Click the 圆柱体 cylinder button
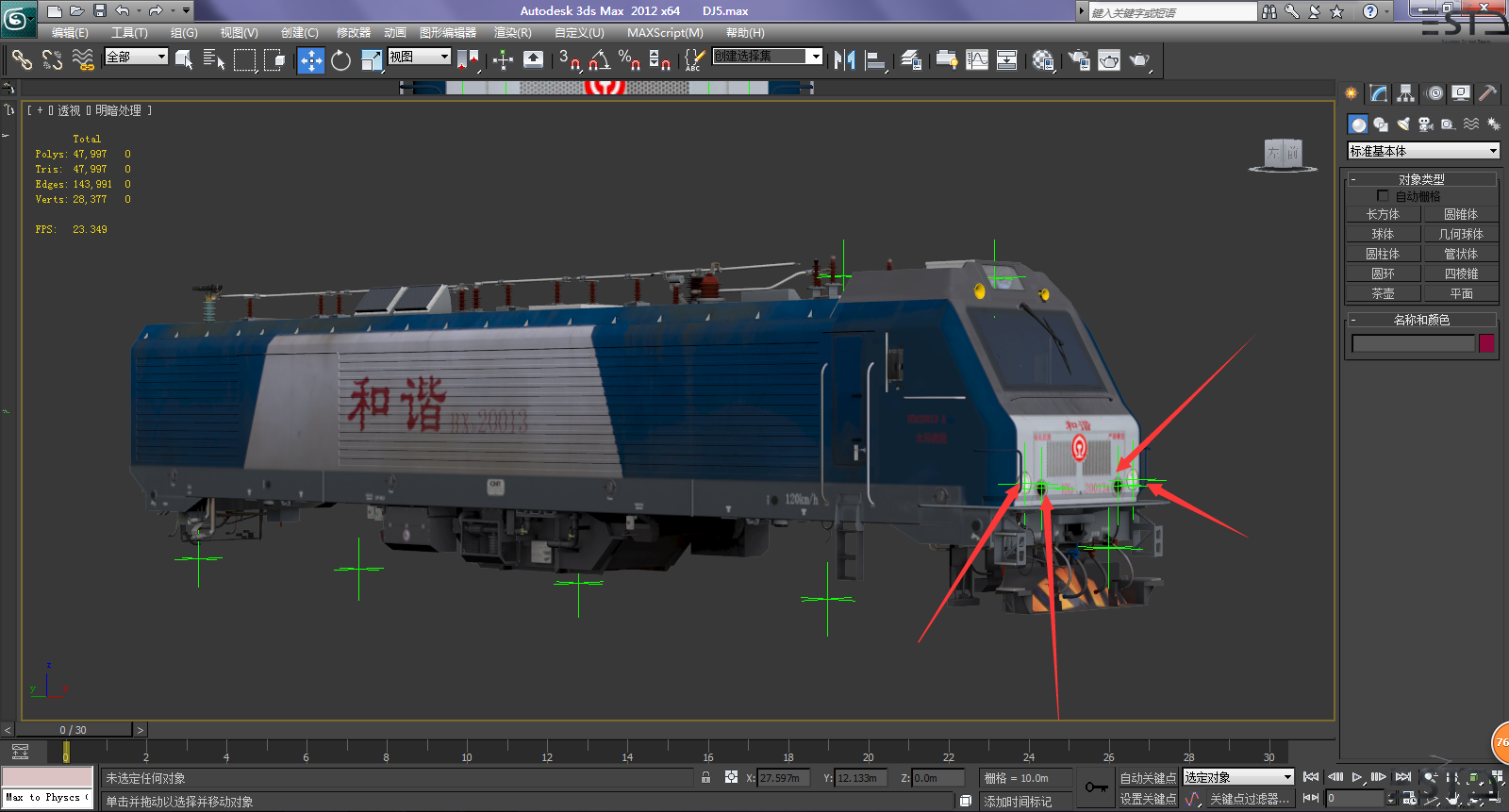 pyautogui.click(x=1383, y=255)
